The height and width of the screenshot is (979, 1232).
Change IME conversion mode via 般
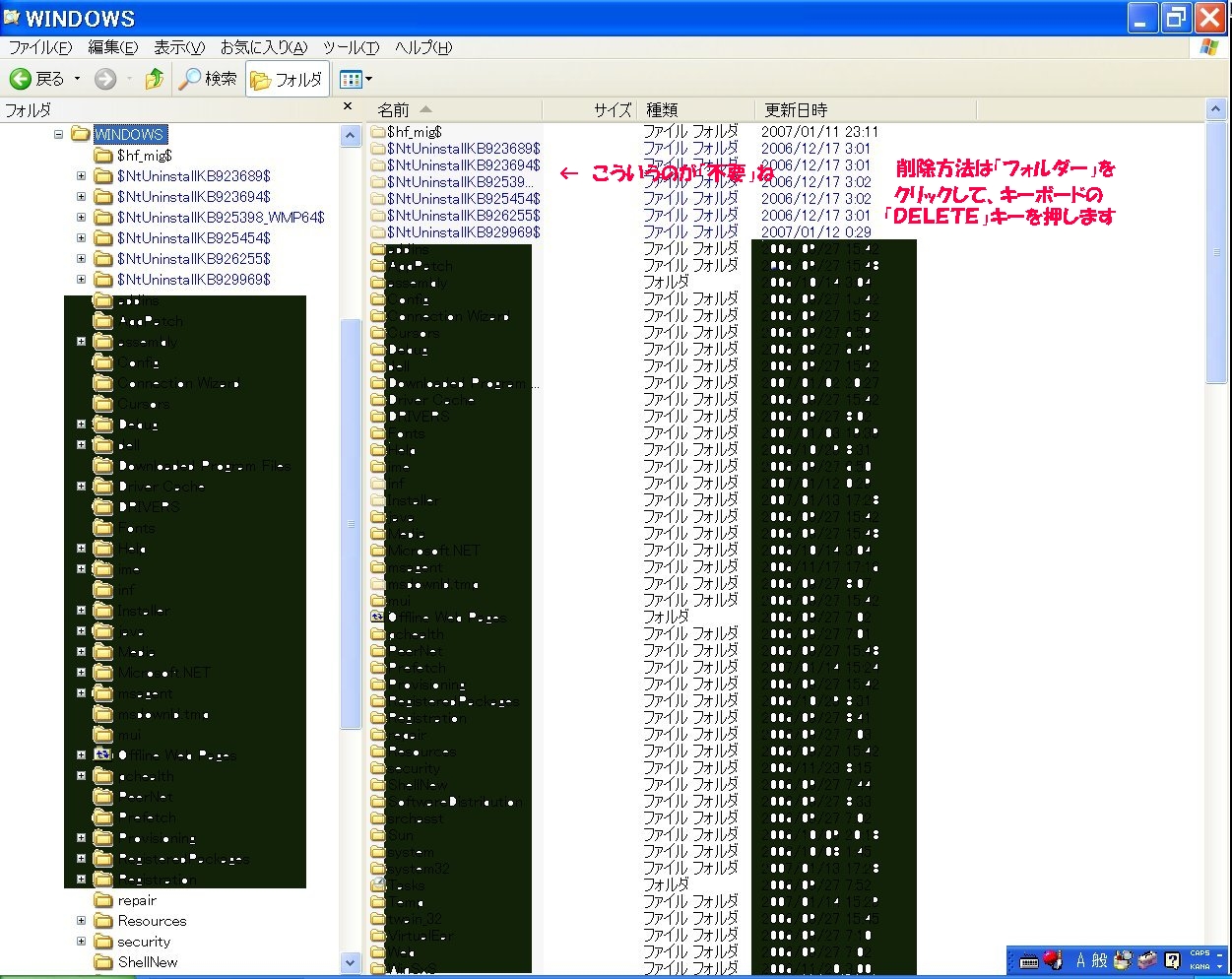click(x=1100, y=960)
